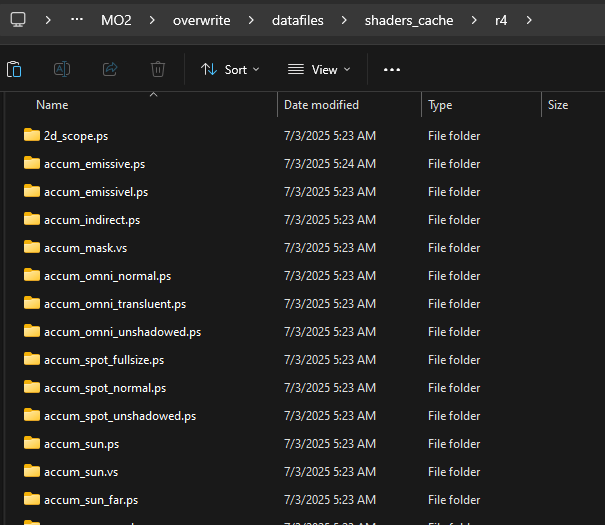Select the accum_spot_fullsize.ps folder

click(x=104, y=360)
